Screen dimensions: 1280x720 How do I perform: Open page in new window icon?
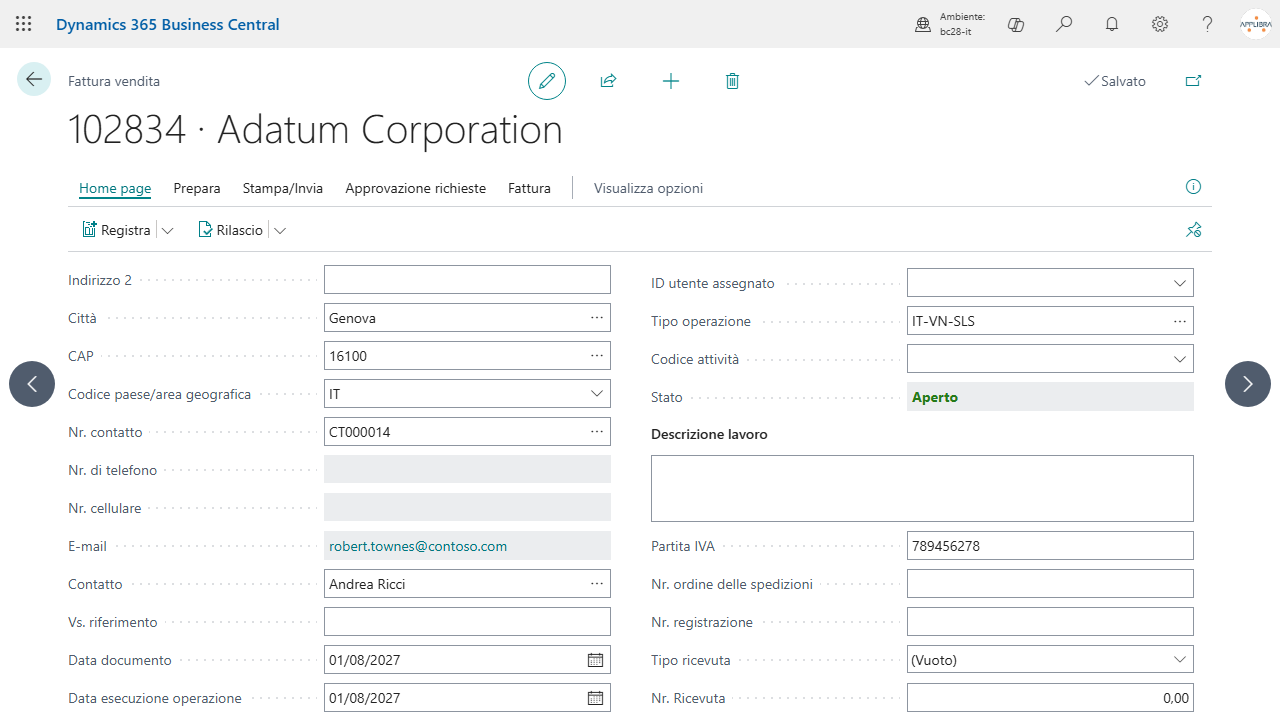point(1193,81)
